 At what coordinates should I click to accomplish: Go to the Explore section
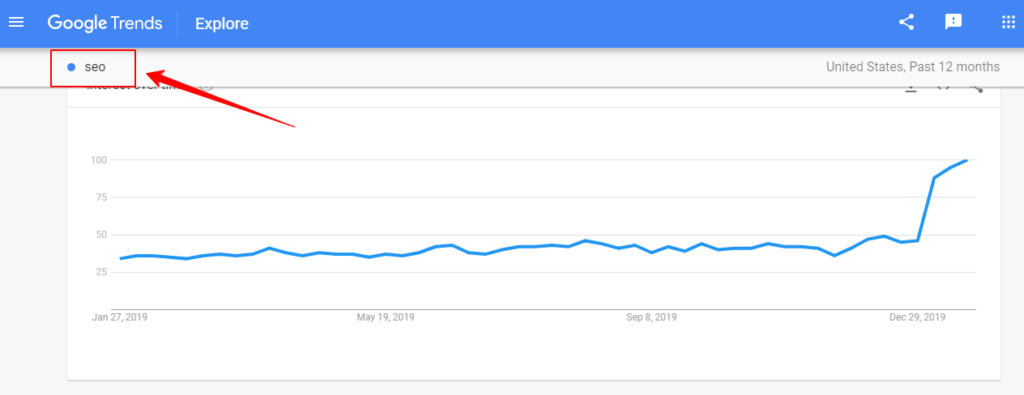221,24
